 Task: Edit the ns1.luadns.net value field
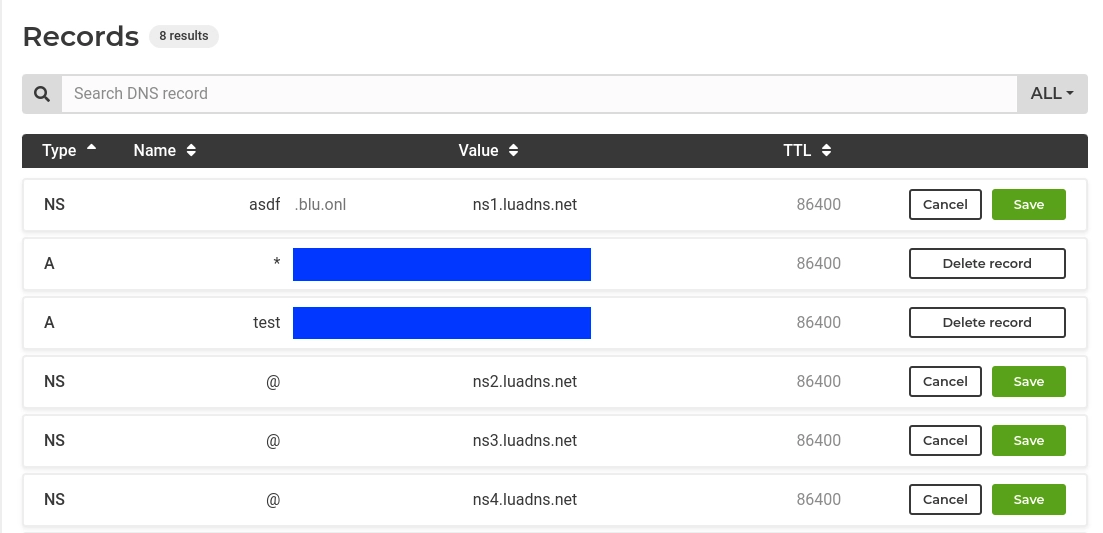525,205
